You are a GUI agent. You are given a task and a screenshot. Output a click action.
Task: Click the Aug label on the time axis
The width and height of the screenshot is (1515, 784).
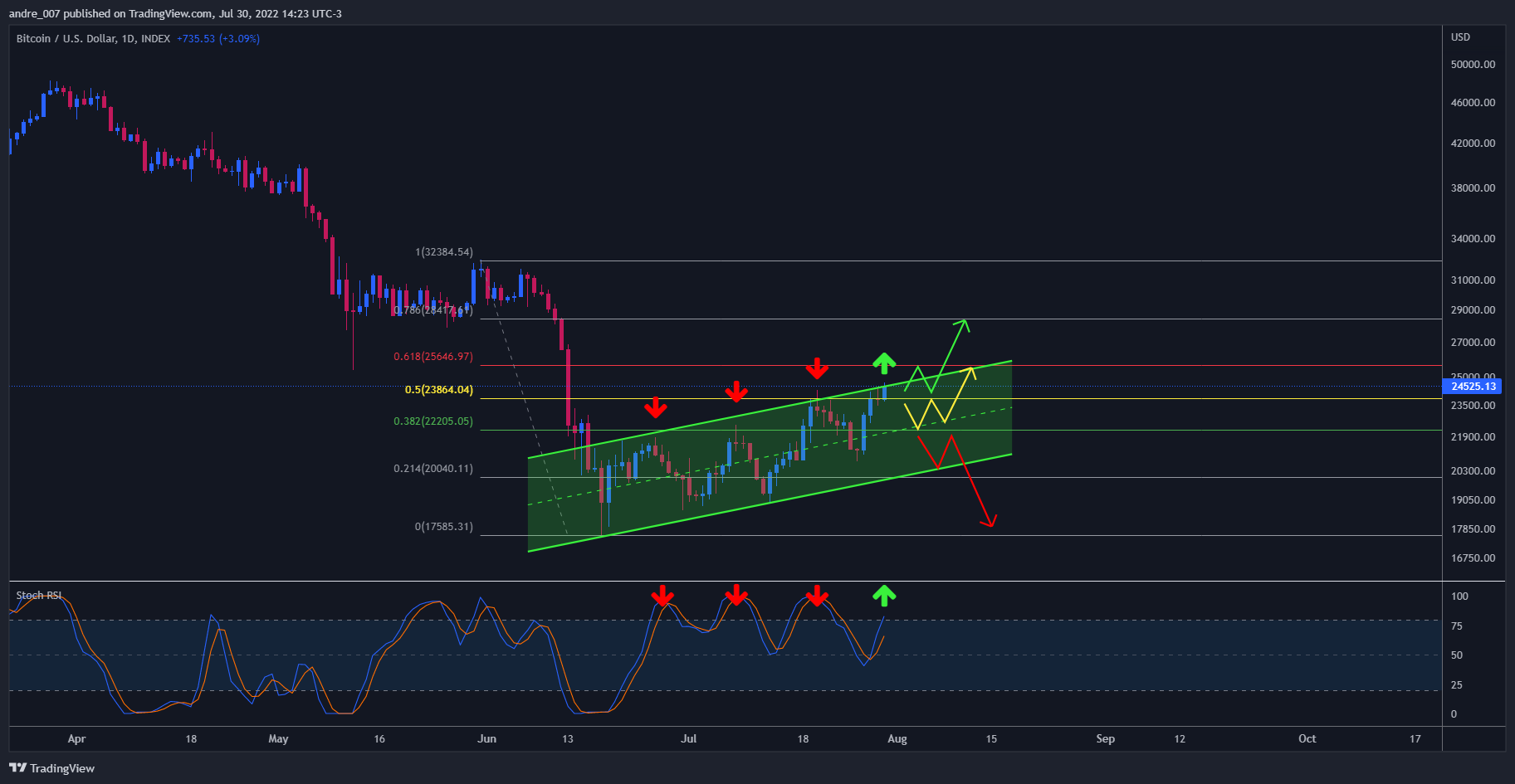[897, 739]
